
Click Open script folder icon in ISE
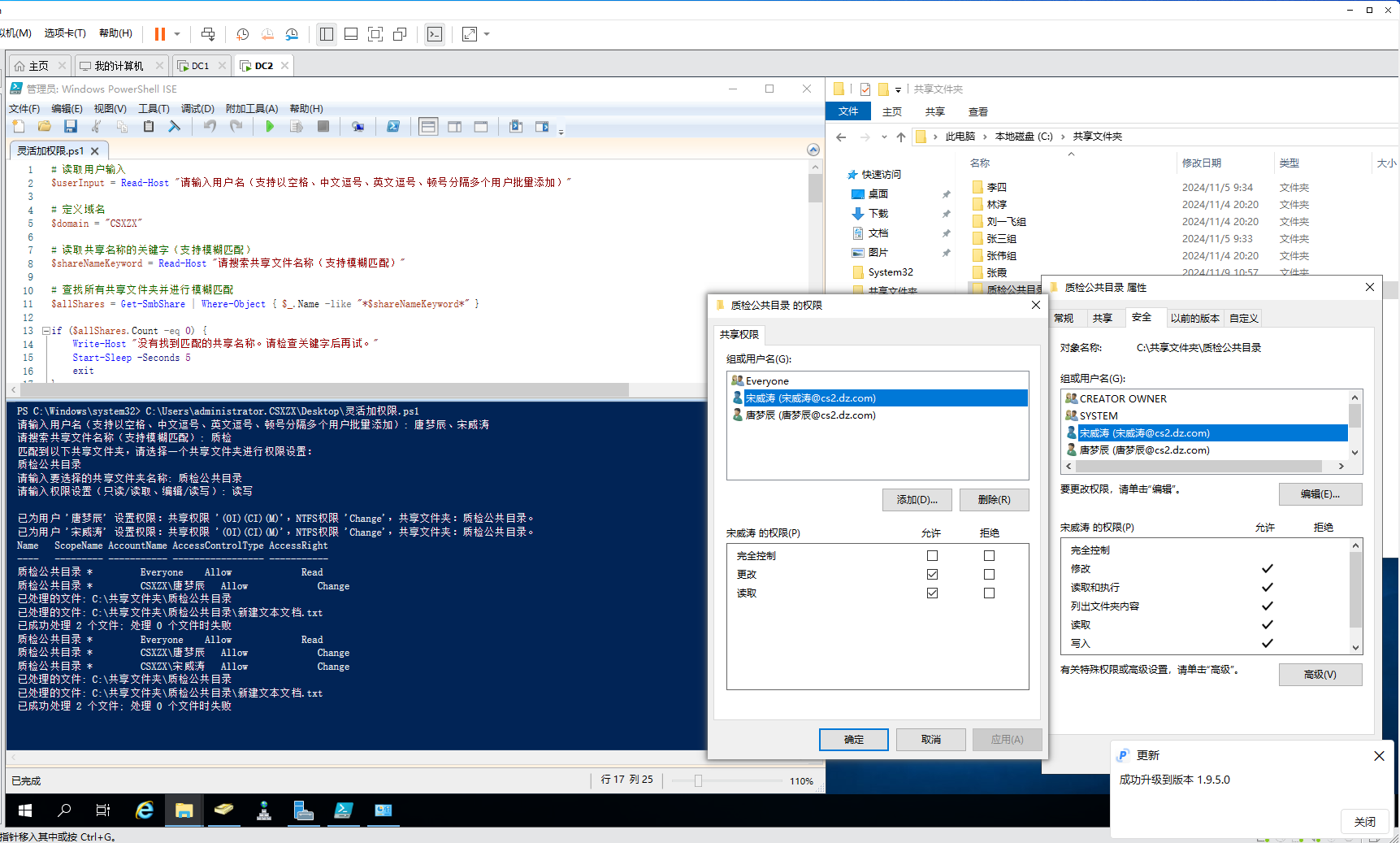tap(45, 127)
